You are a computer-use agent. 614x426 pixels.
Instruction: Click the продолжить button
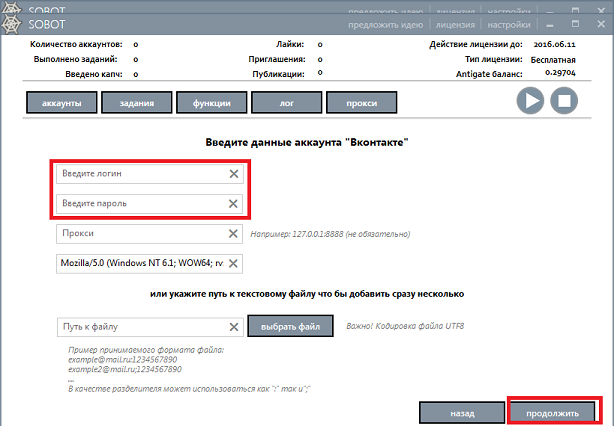pos(555,412)
